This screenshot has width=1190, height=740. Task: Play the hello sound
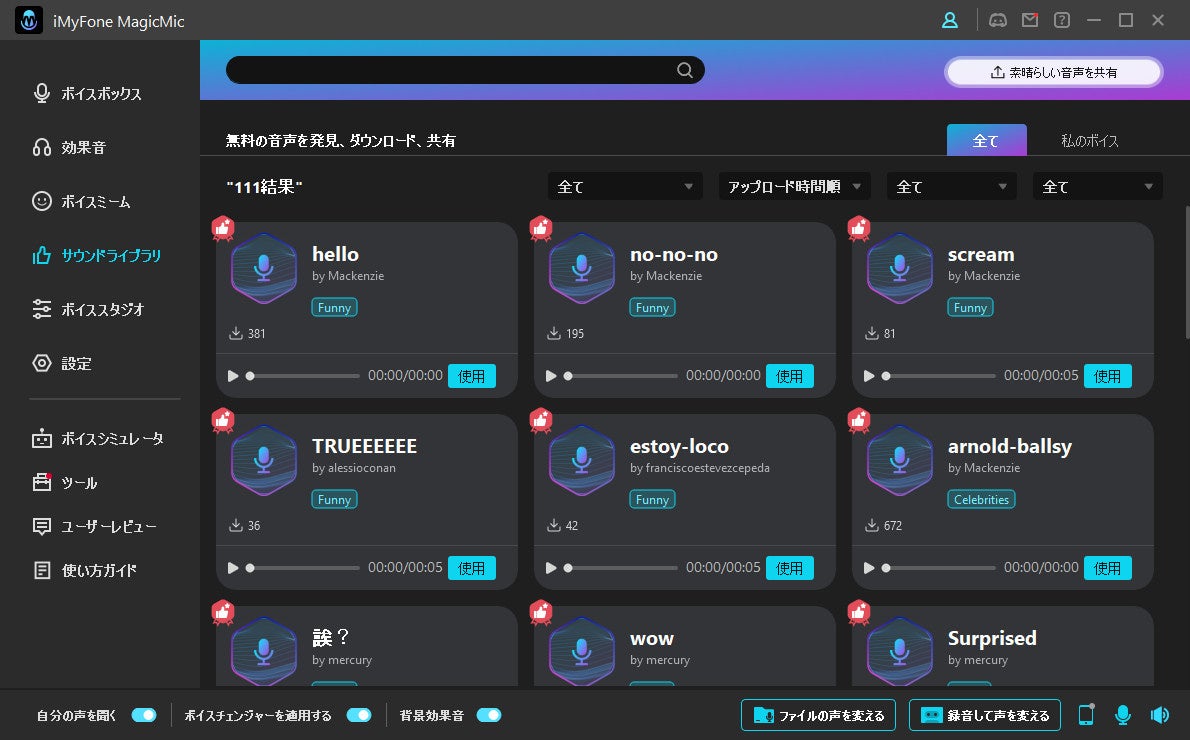[233, 376]
